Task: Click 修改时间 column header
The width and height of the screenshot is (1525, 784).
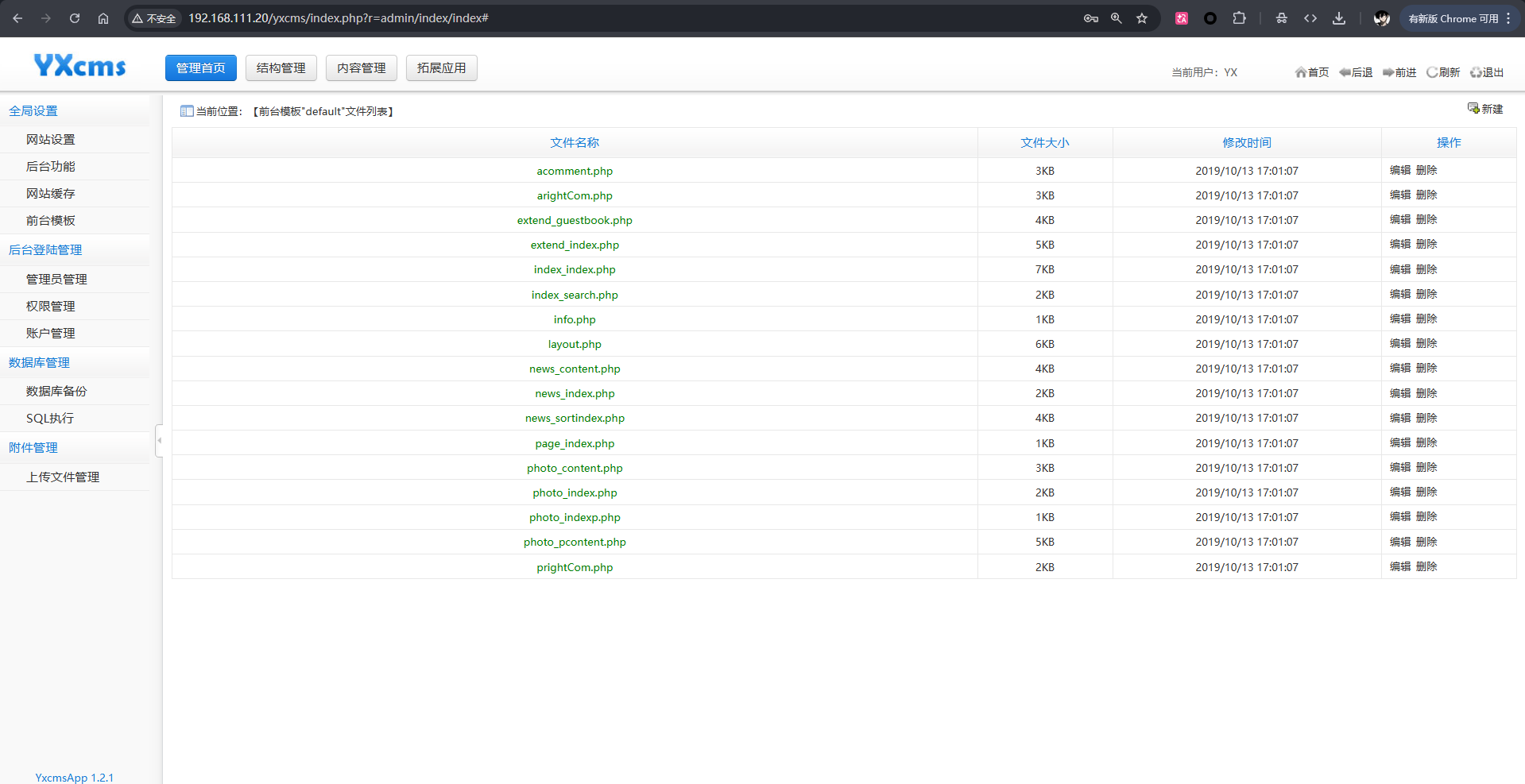Action: click(1247, 143)
